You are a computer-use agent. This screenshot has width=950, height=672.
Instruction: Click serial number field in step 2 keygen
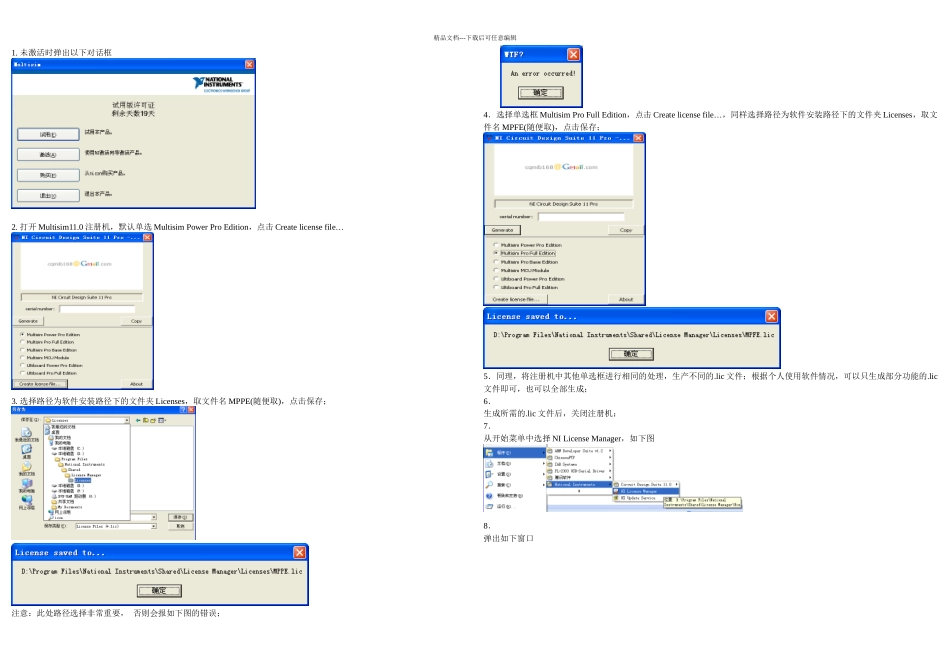tap(97, 309)
